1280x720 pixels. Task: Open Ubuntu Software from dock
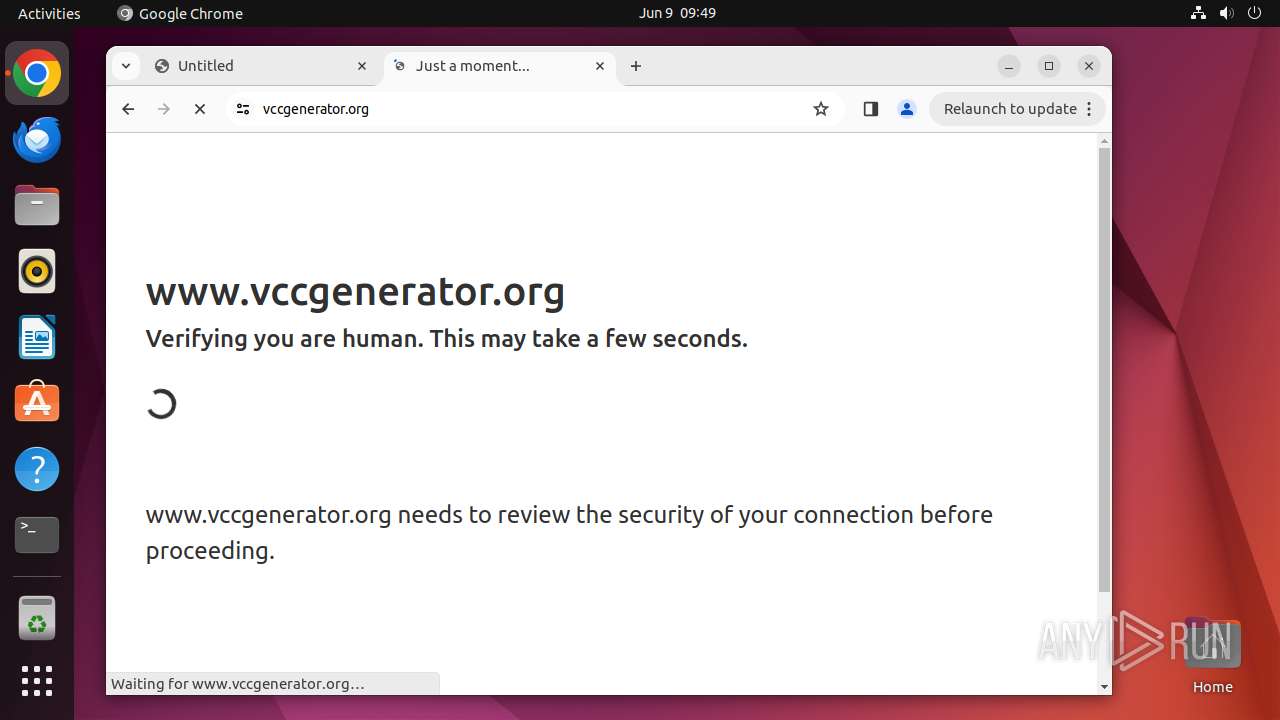[37, 403]
